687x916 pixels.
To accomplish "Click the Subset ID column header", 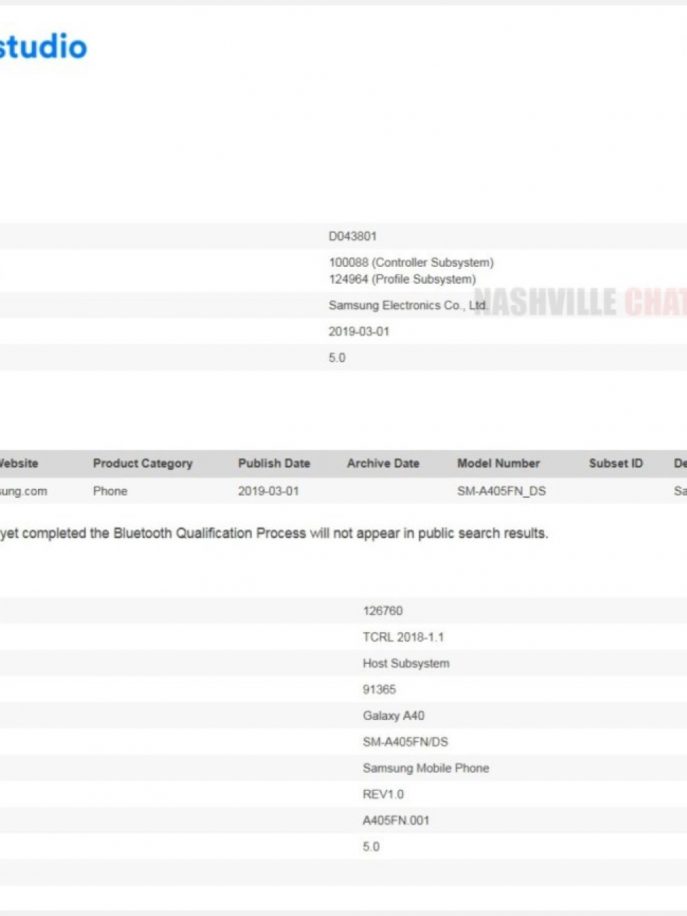I will click(615, 464).
